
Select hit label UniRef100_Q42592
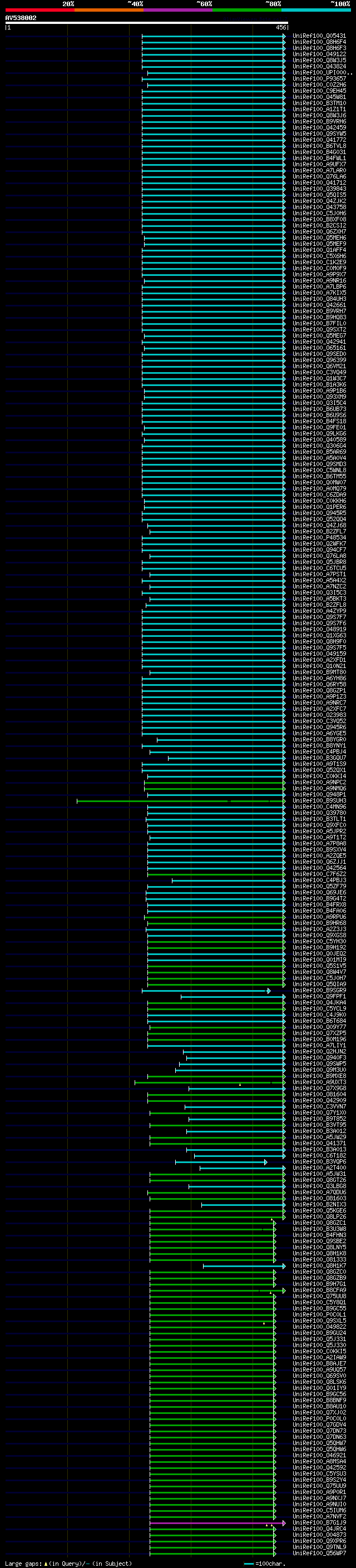coord(319,1467)
